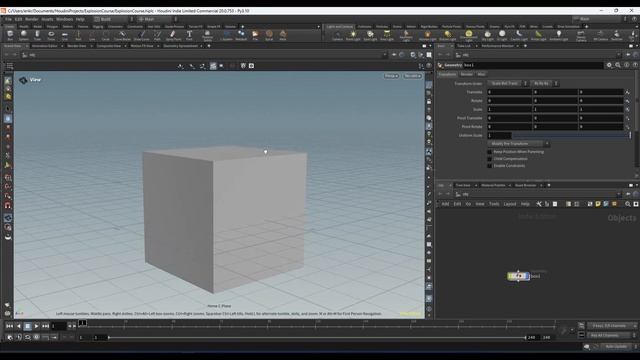Screen dimensions: 640x360
Task: Open the File menu
Action: [8, 19]
